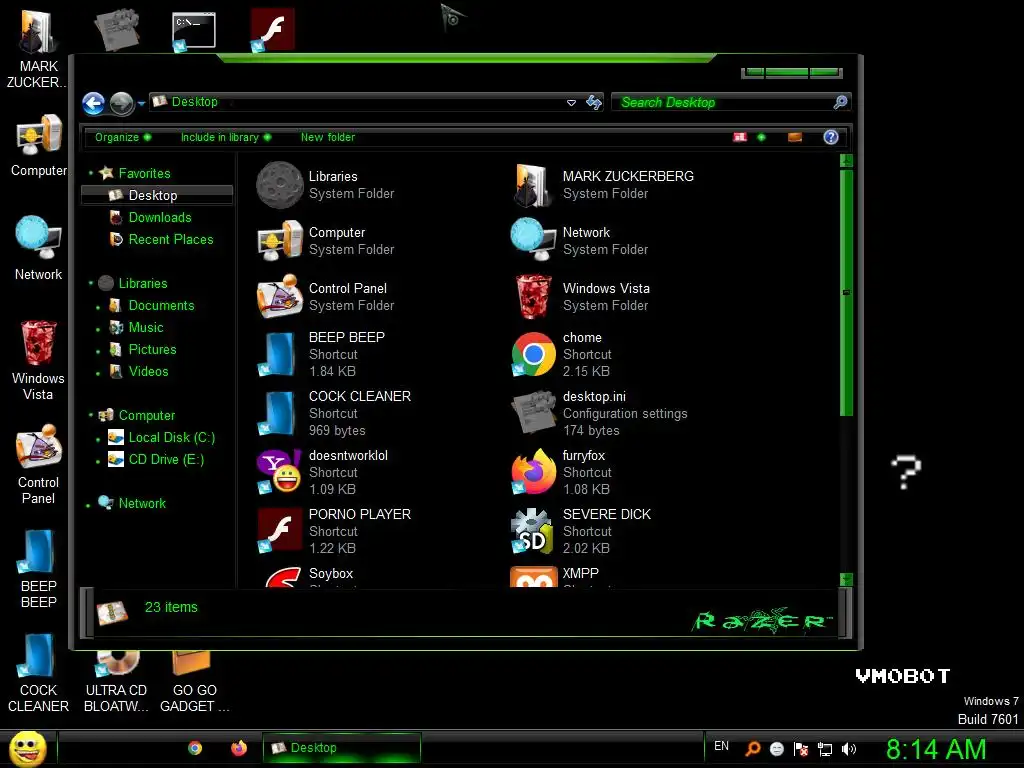Click the Desktop taskbar window button
1024x768 pixels.
click(x=342, y=748)
